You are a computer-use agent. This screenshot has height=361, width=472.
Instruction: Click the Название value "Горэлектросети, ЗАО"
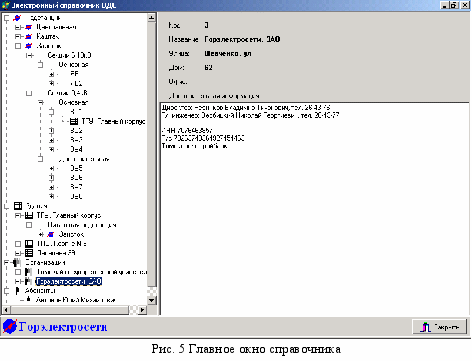pyautogui.click(x=242, y=39)
